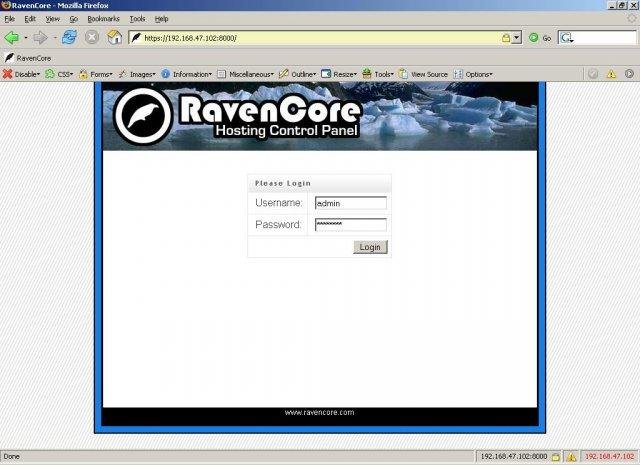Click the red 192.168.47.102 status text
The width and height of the screenshot is (640, 465).
(x=610, y=456)
